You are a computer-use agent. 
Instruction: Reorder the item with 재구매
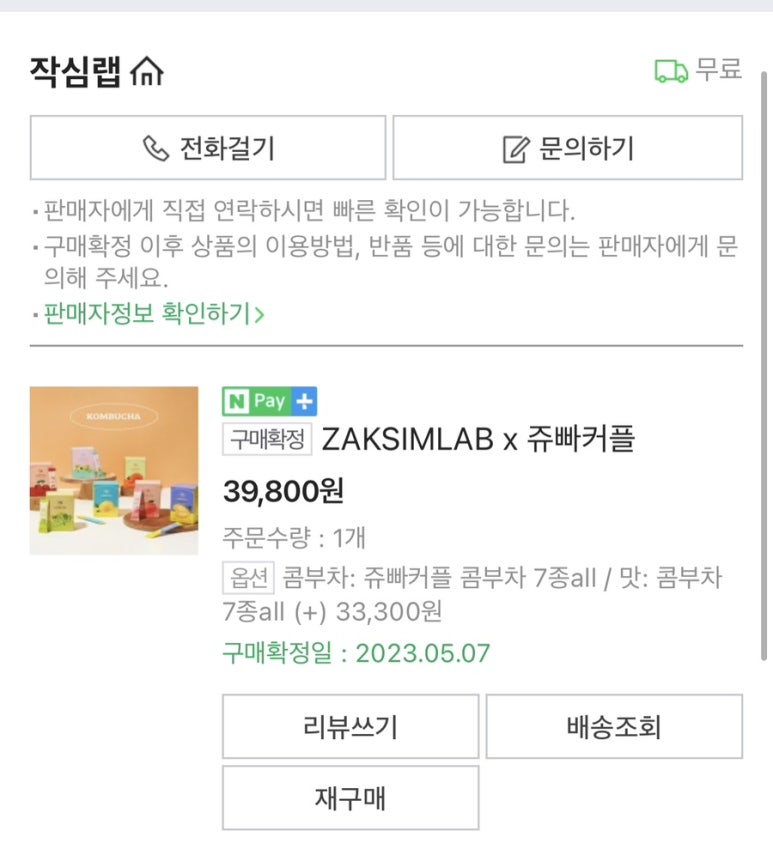(350, 798)
